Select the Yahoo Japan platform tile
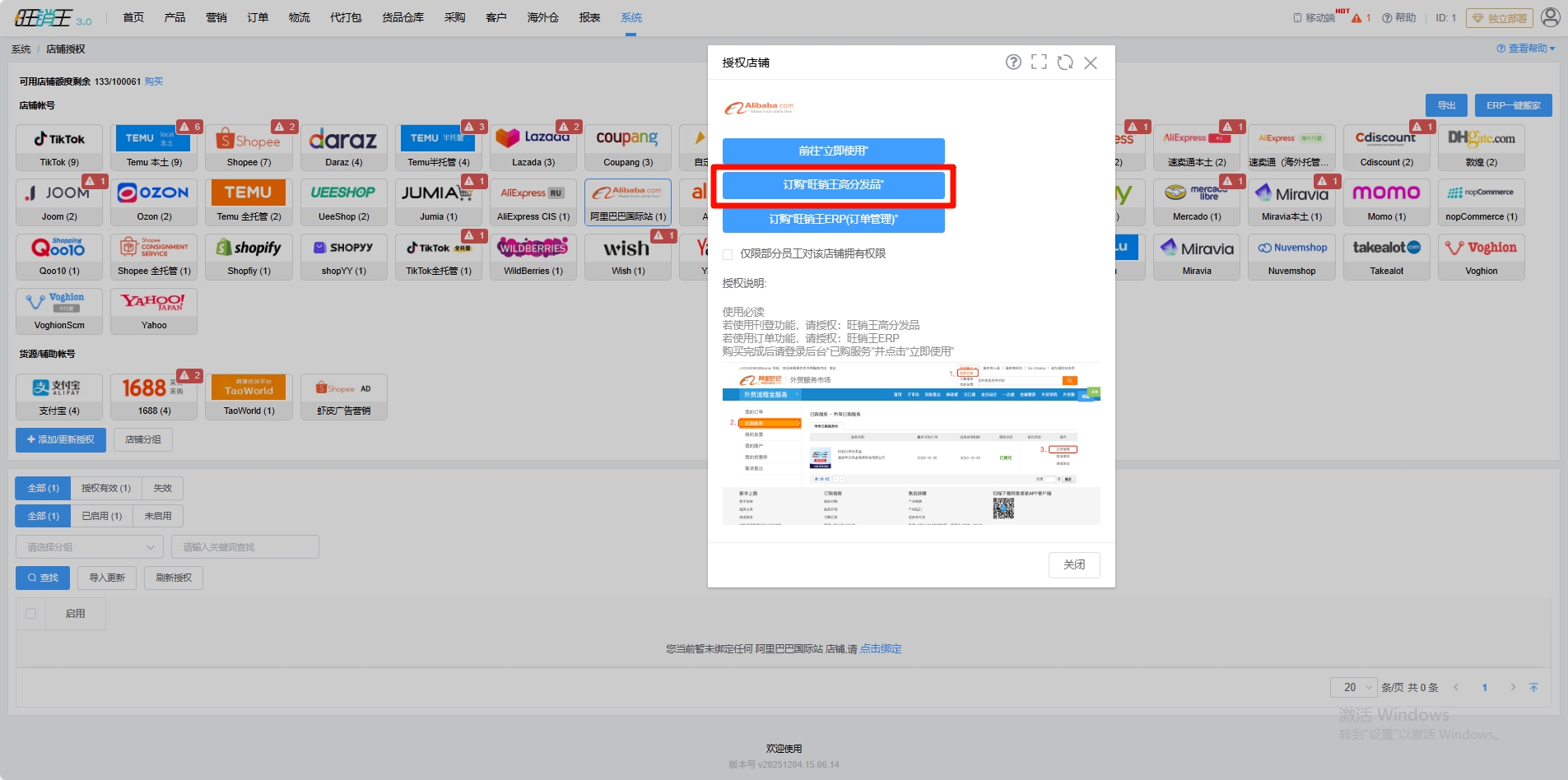Viewport: 1568px width, 780px height. [154, 311]
